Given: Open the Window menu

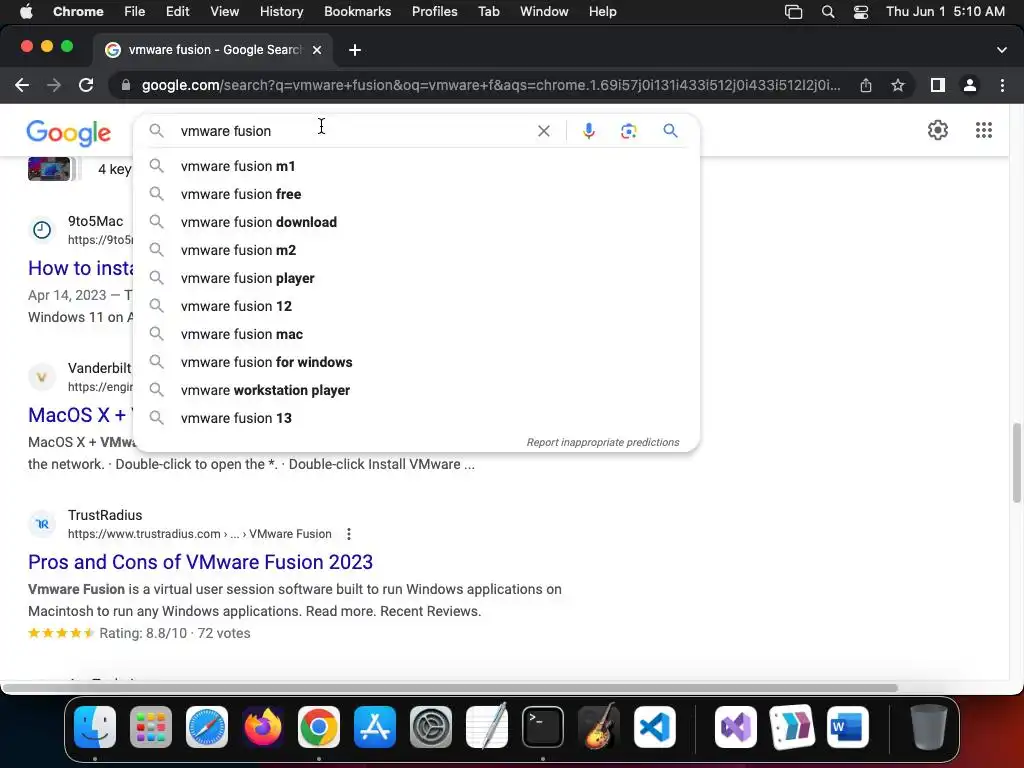Looking at the screenshot, I should pyautogui.click(x=544, y=12).
